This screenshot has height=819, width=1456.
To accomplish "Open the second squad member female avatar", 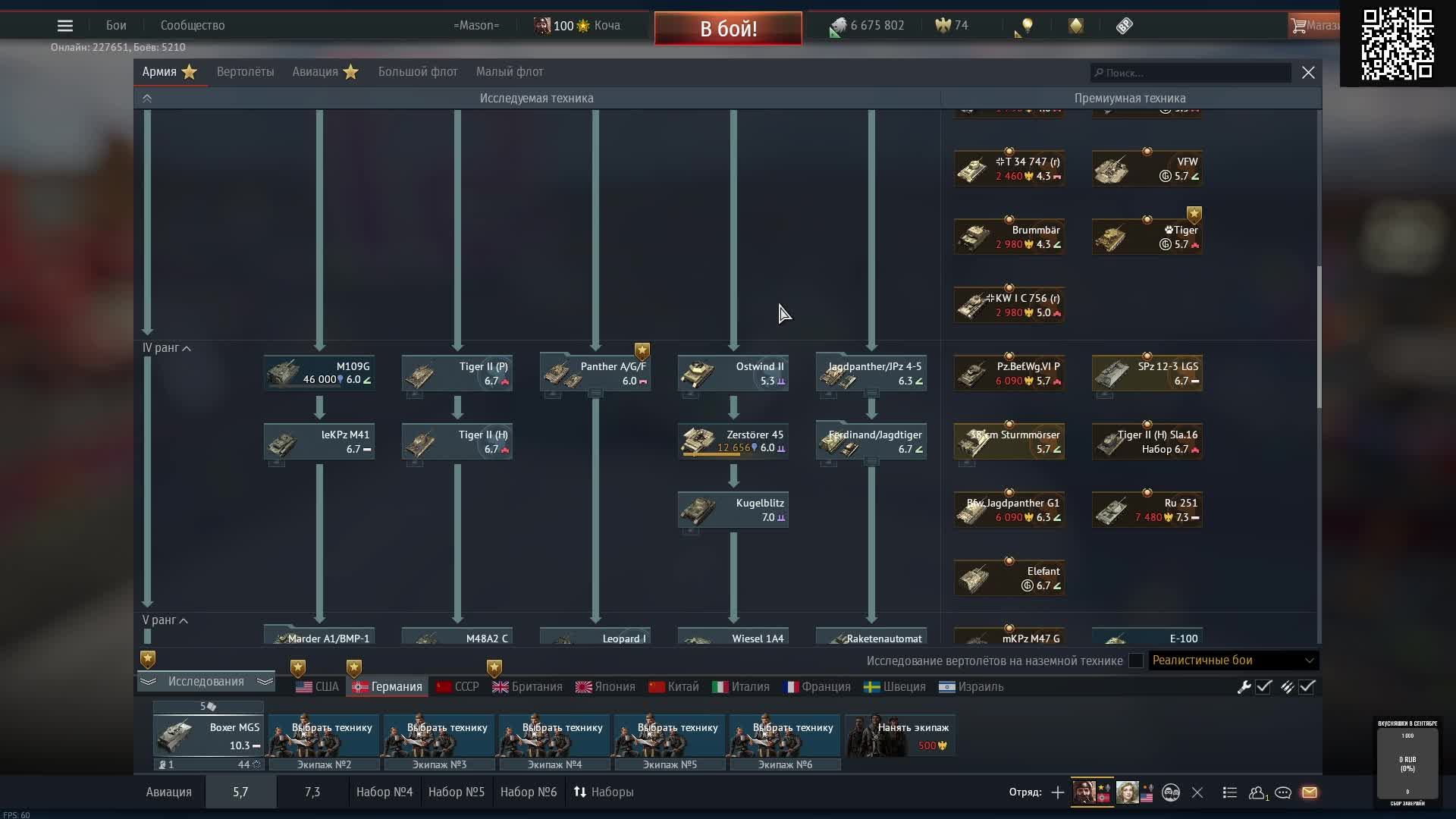I will click(1127, 792).
